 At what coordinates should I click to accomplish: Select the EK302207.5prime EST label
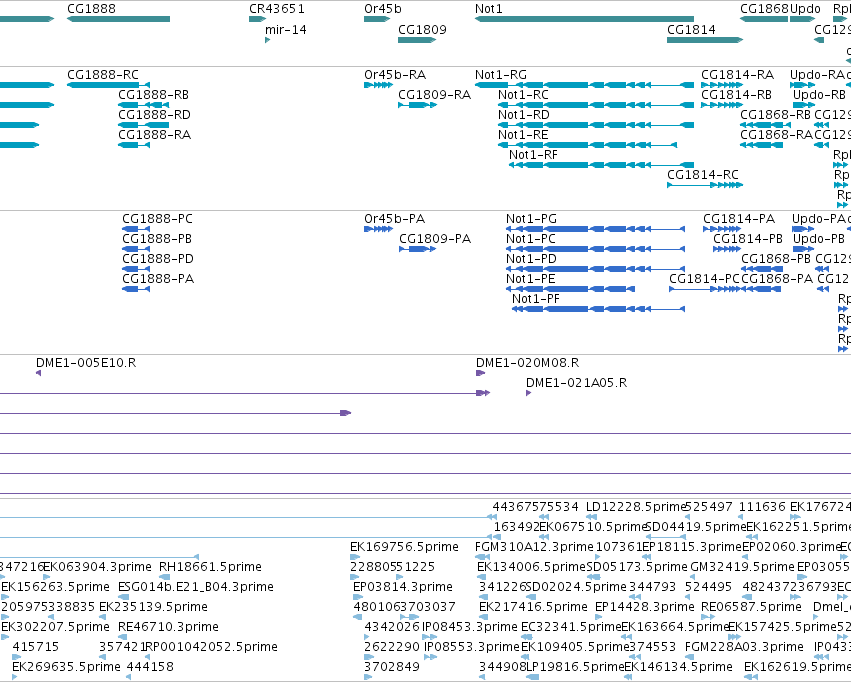(x=55, y=627)
